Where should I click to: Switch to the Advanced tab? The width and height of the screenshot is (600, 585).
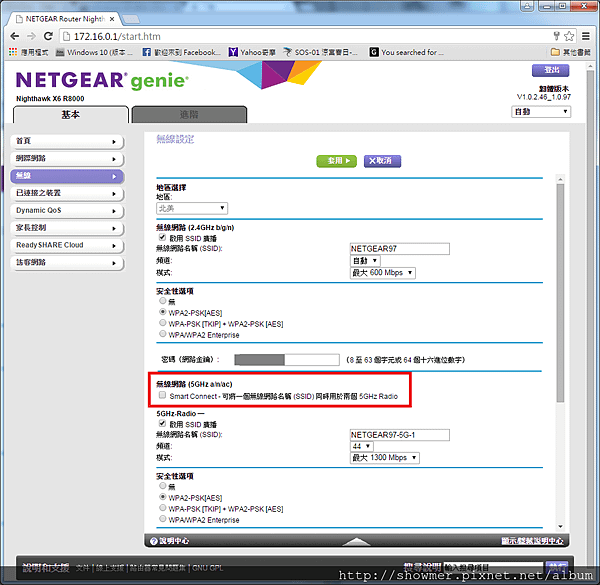(x=189, y=115)
